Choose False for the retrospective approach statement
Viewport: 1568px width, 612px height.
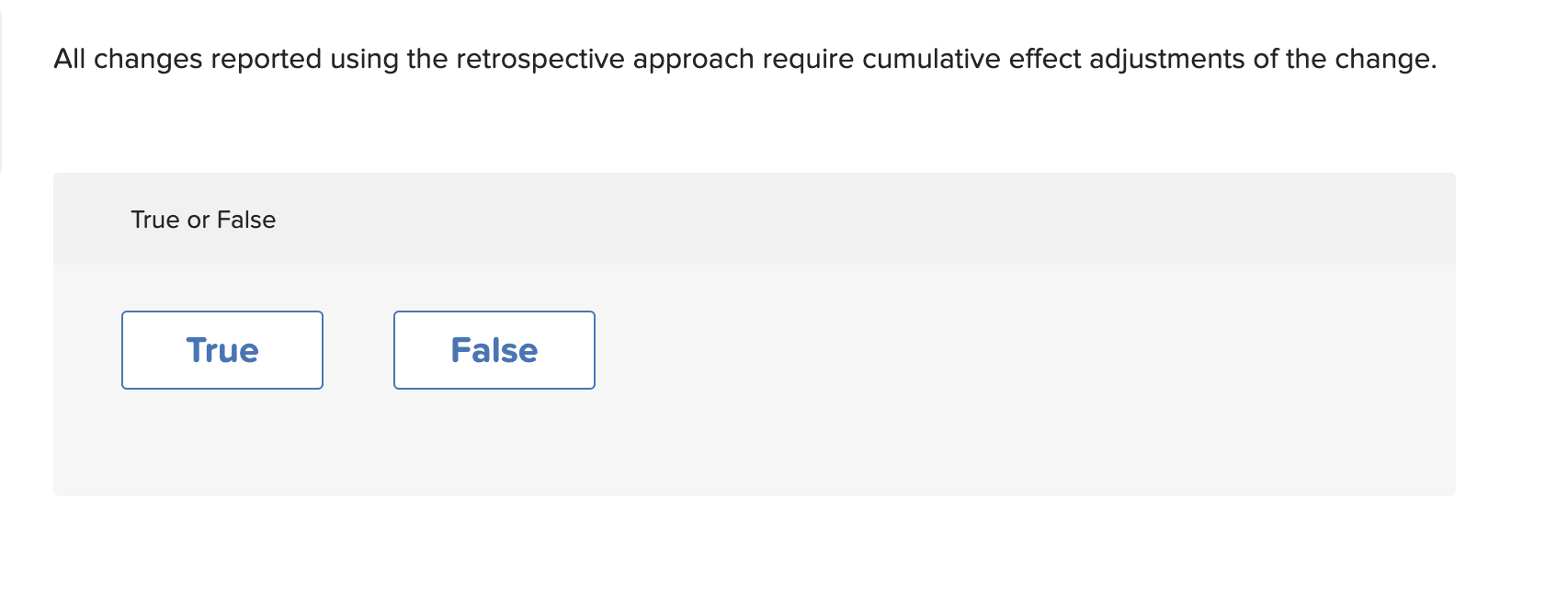(x=494, y=349)
